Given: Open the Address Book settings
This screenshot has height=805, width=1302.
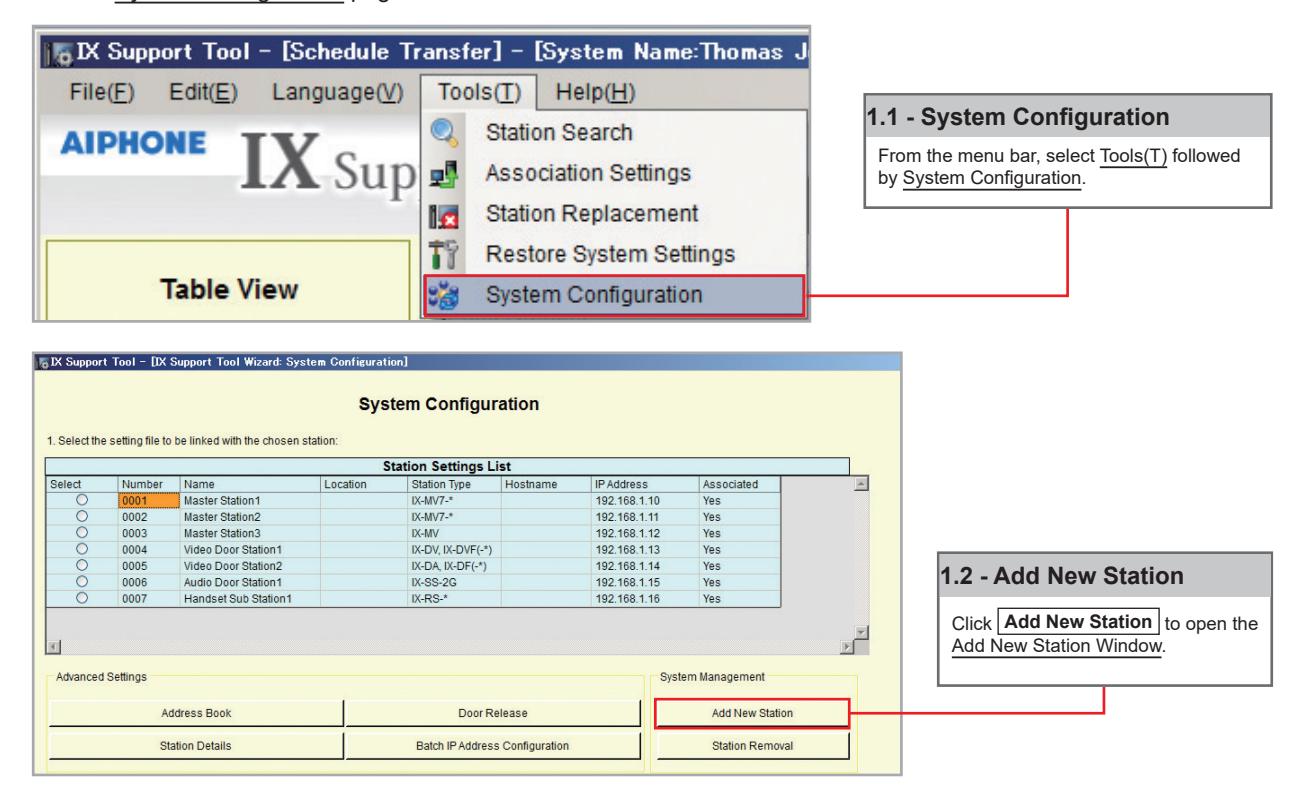Looking at the screenshot, I should (196, 712).
